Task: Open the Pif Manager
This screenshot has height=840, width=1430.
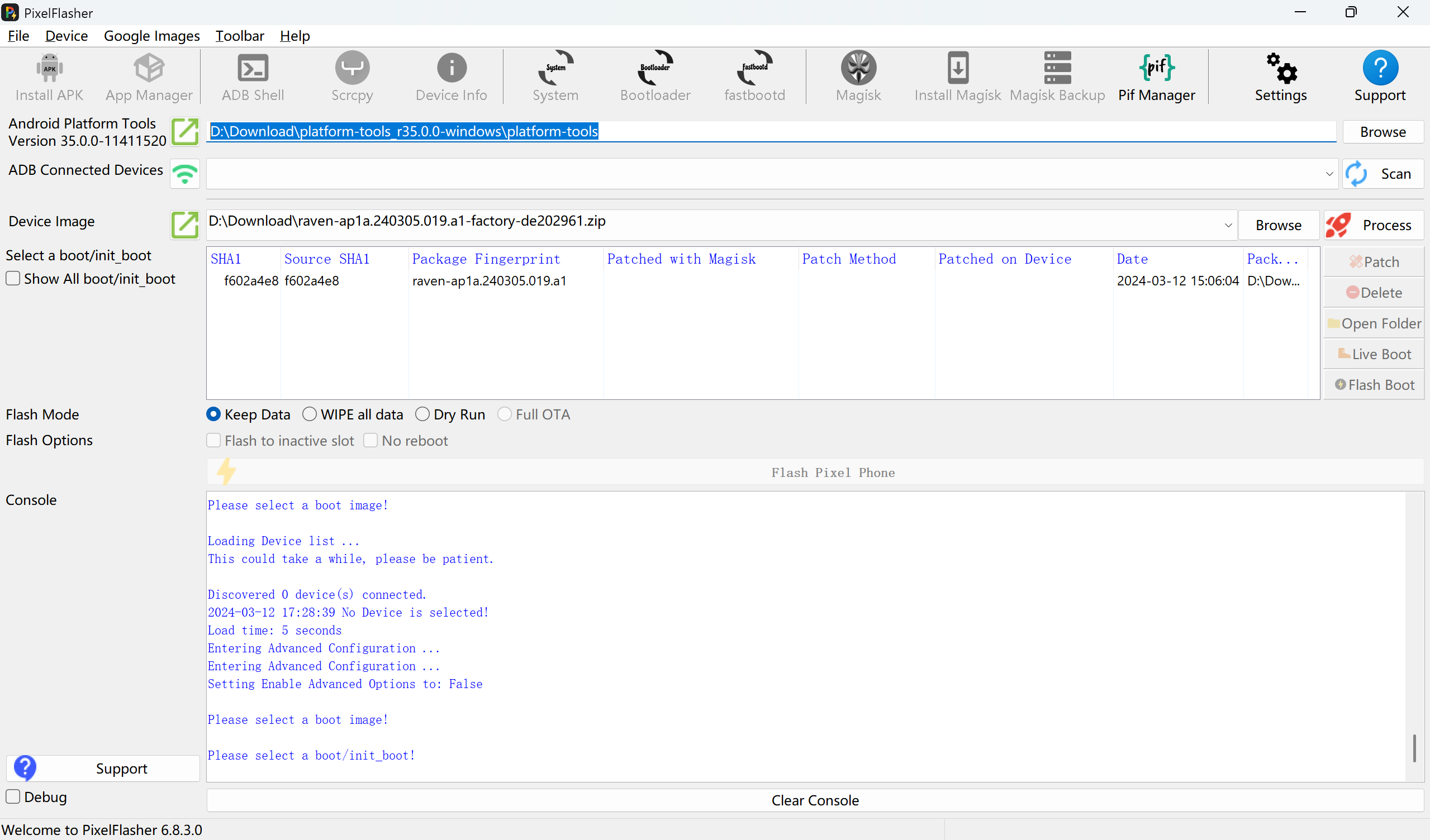Action: click(x=1156, y=77)
